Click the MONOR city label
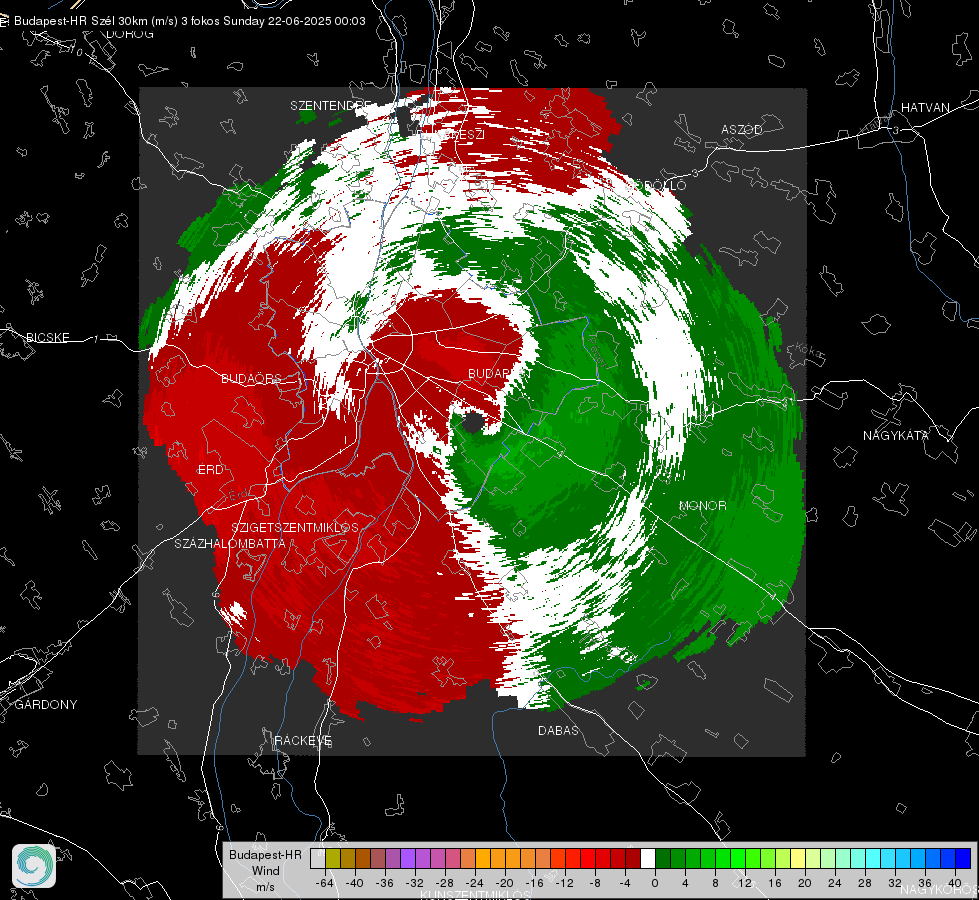979x900 pixels. [x=702, y=505]
